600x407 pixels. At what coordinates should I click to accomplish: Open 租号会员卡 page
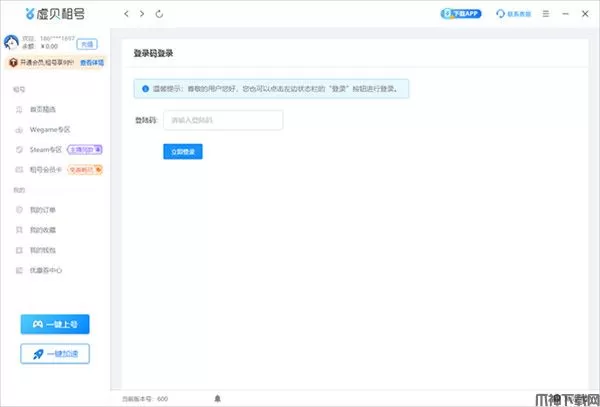pos(47,169)
